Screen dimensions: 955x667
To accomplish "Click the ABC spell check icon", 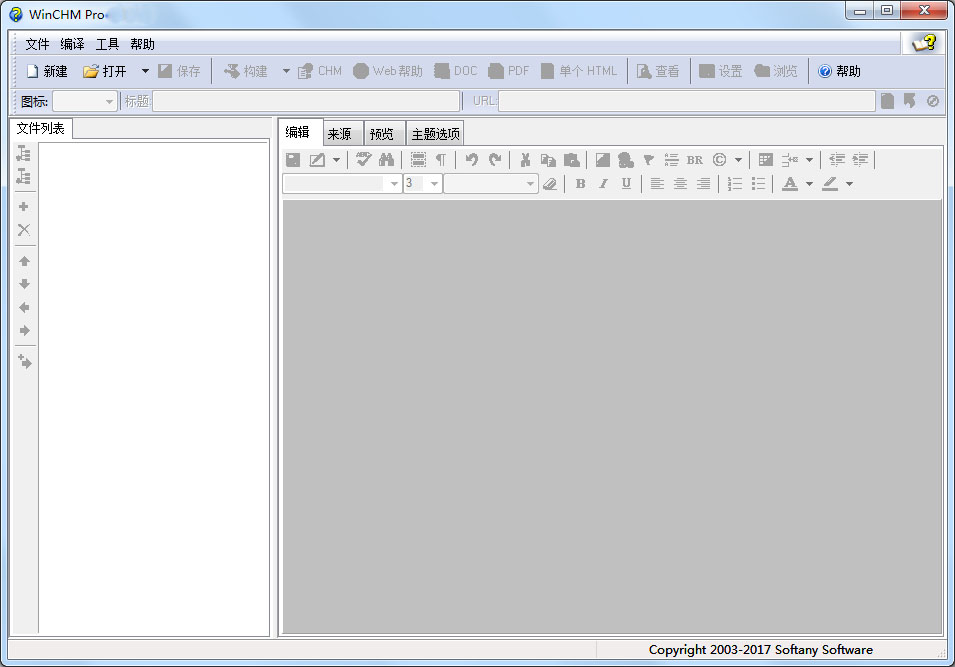I will coord(364,160).
